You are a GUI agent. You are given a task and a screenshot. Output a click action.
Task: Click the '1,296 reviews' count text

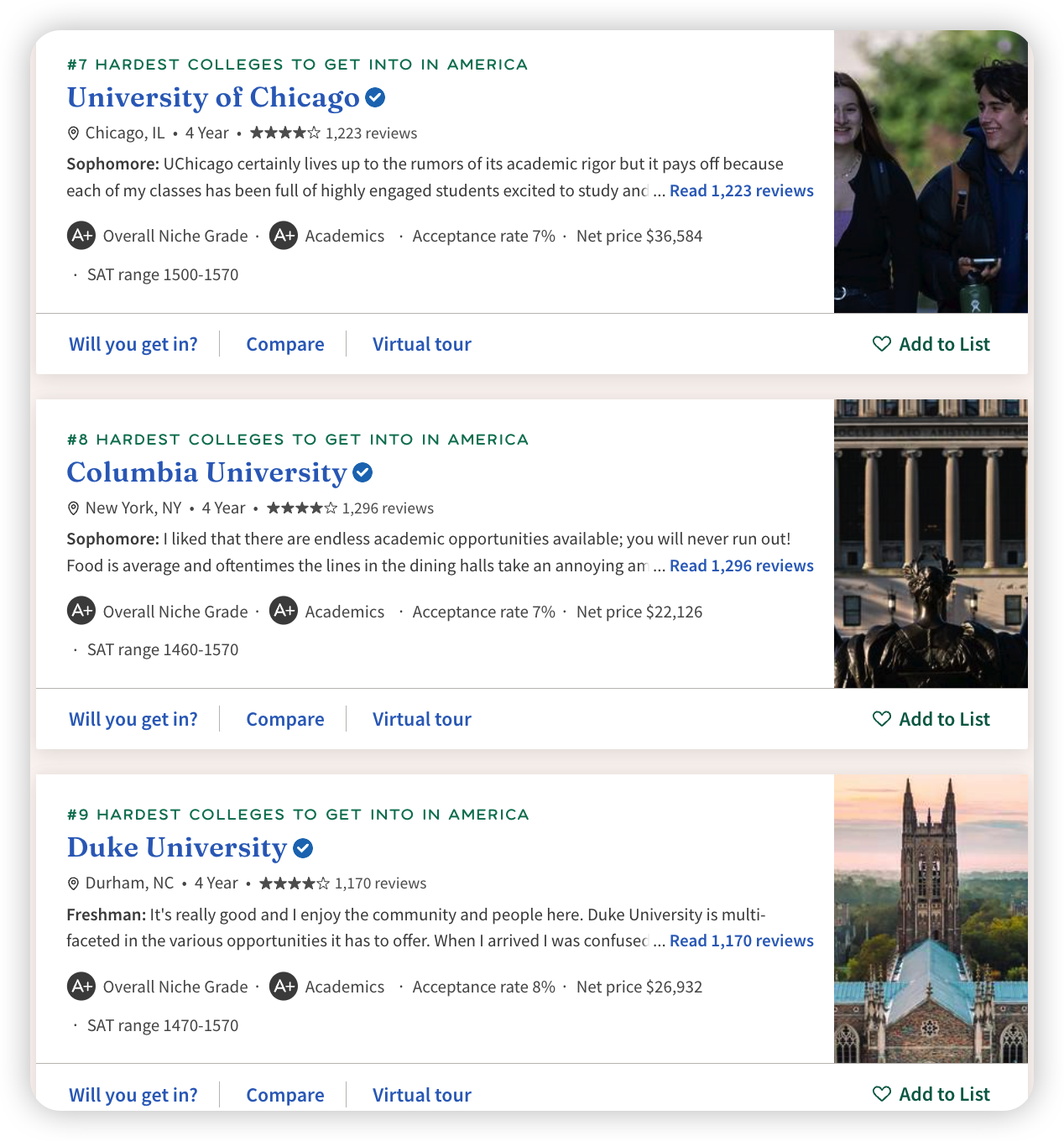(x=388, y=508)
